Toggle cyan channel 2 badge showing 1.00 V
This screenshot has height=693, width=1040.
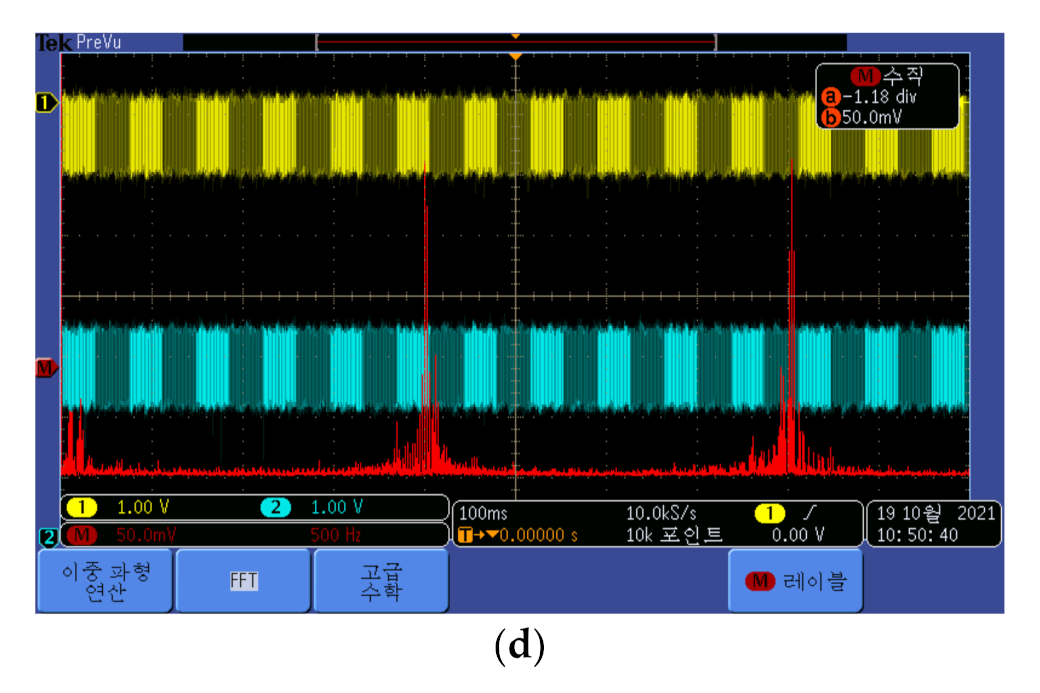point(274,509)
